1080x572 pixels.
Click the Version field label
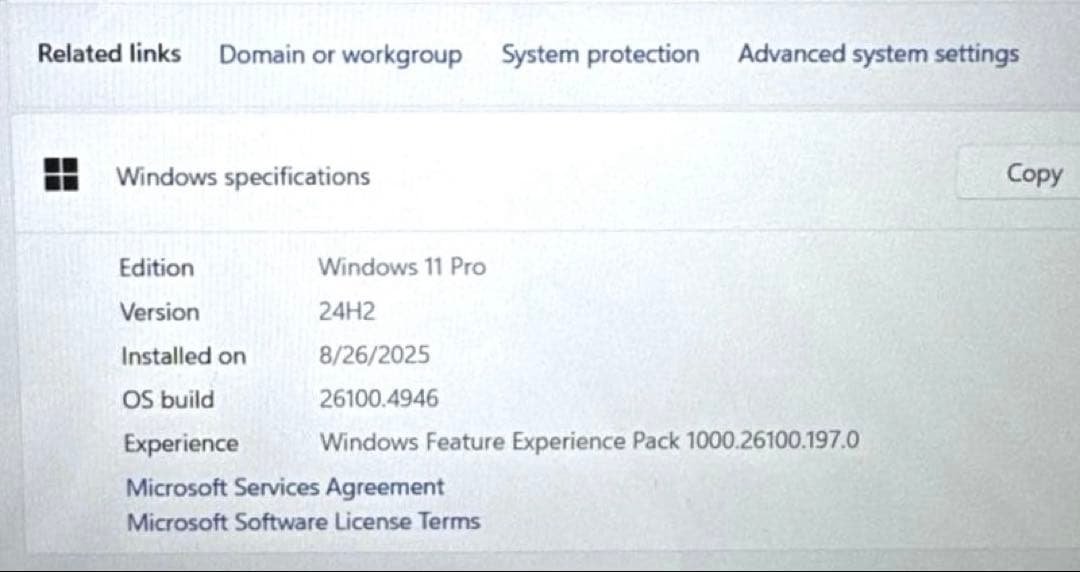[x=159, y=312]
